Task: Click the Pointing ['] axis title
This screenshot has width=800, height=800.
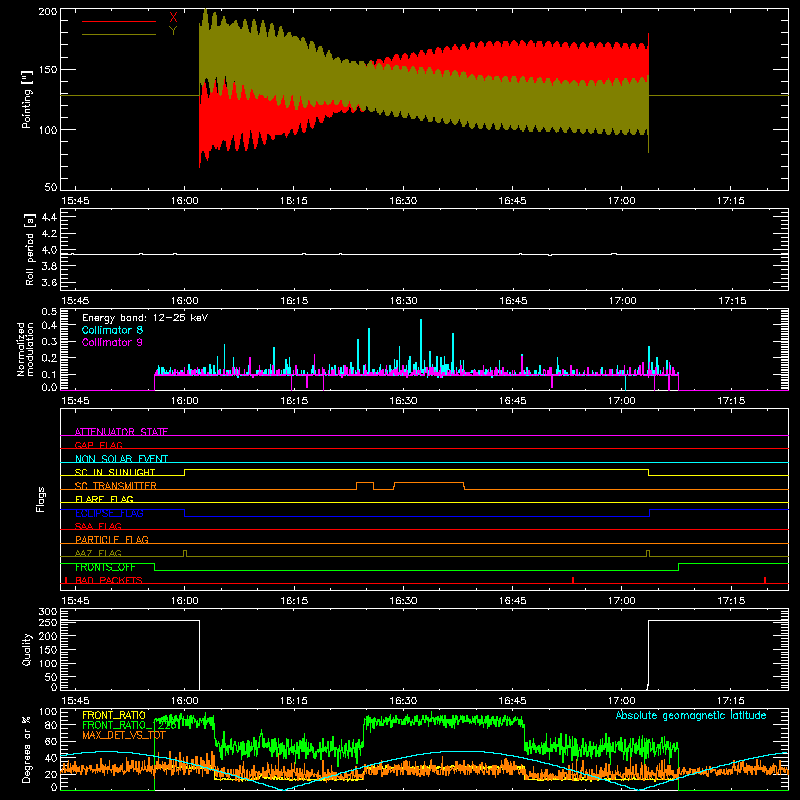Action: click(27, 99)
